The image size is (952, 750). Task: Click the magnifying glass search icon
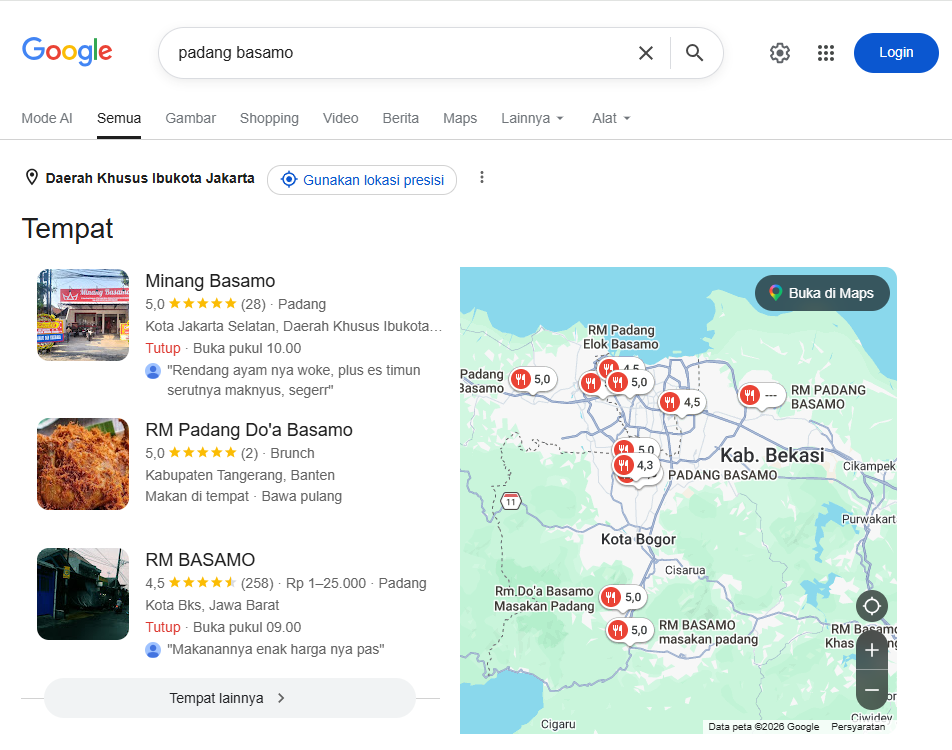tap(695, 53)
